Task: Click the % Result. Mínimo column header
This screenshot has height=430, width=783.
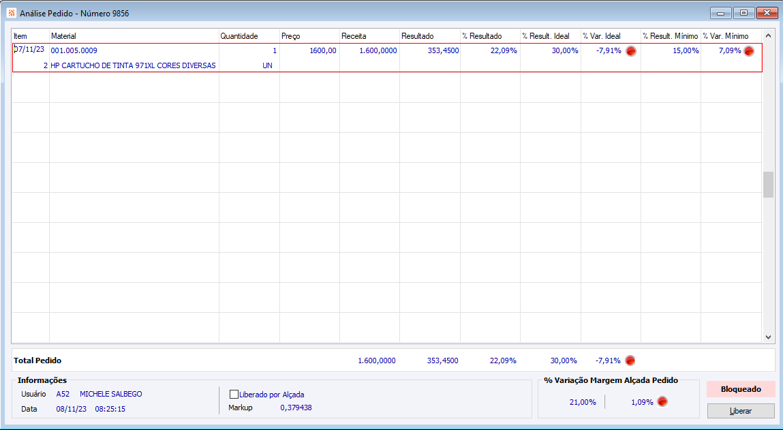Action: pos(671,36)
